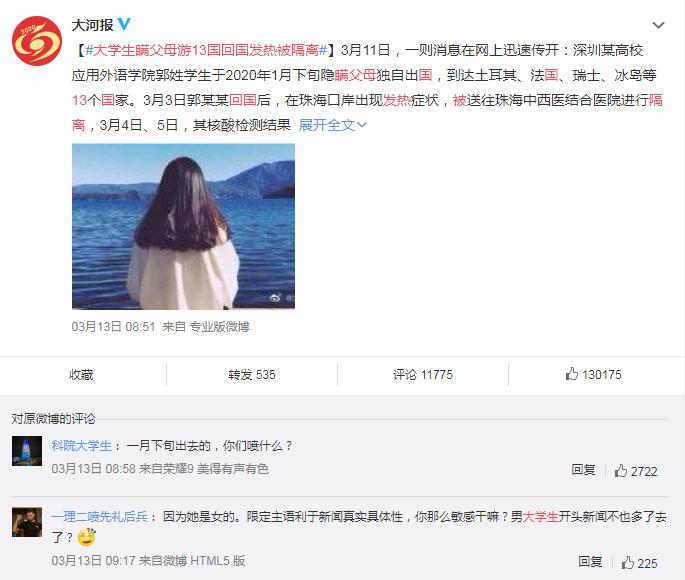685x580 pixels.
Task: Like 科院大学生's comment with 2722 likes
Action: point(636,471)
